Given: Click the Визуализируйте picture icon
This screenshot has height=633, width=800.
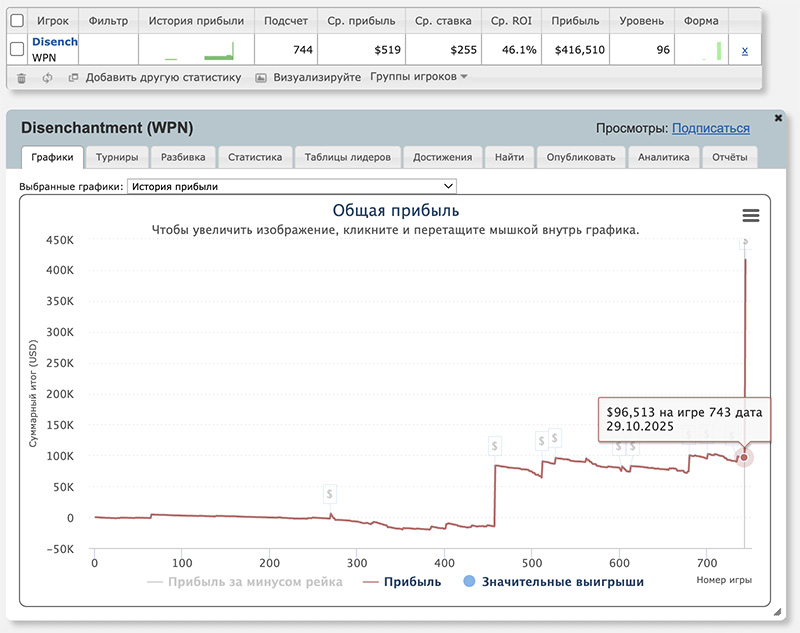Looking at the screenshot, I should coord(261,77).
